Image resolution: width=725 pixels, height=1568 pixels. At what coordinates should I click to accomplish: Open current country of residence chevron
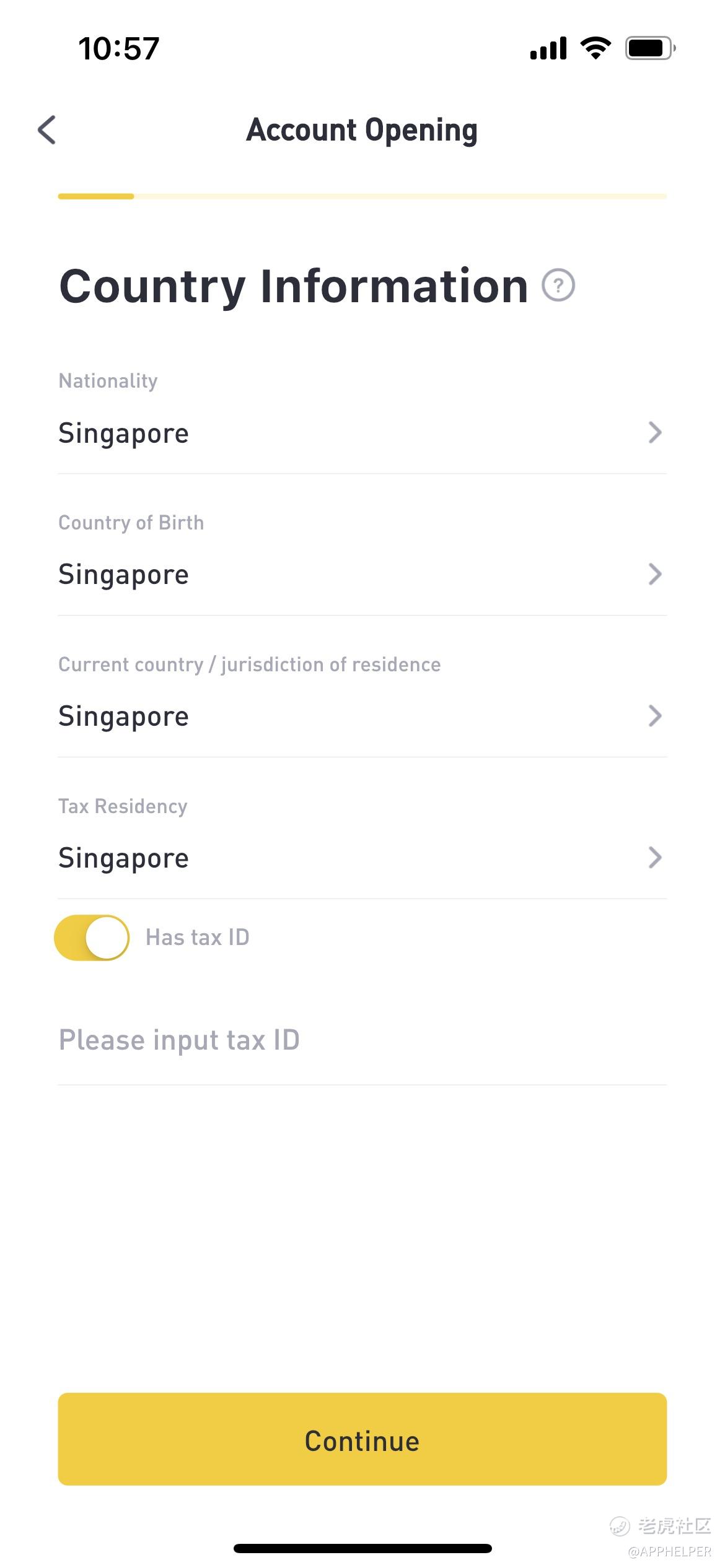click(654, 716)
